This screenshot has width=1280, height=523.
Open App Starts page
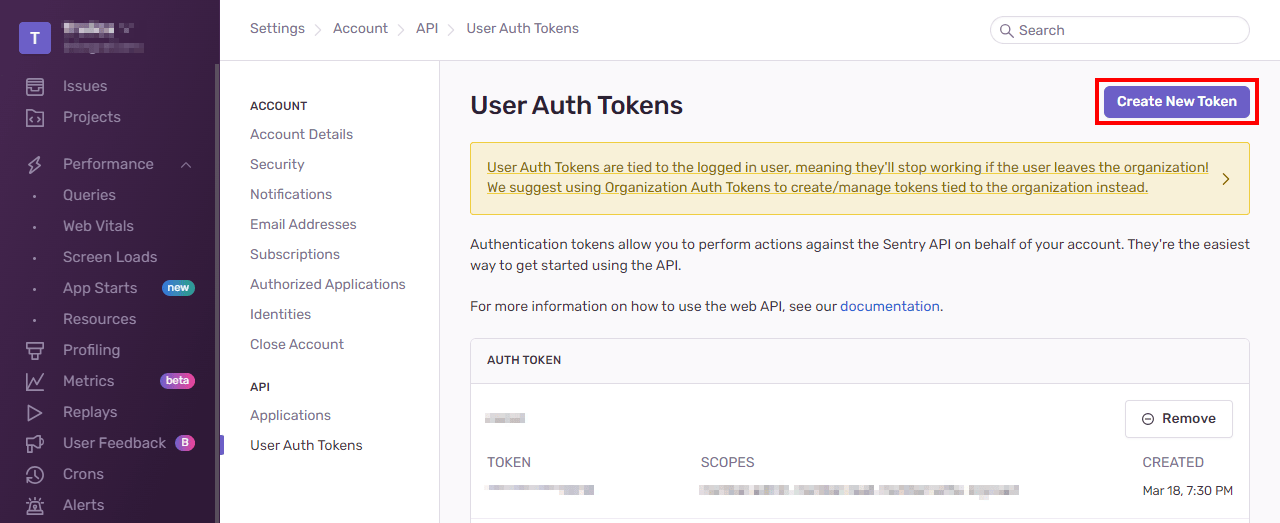(100, 288)
